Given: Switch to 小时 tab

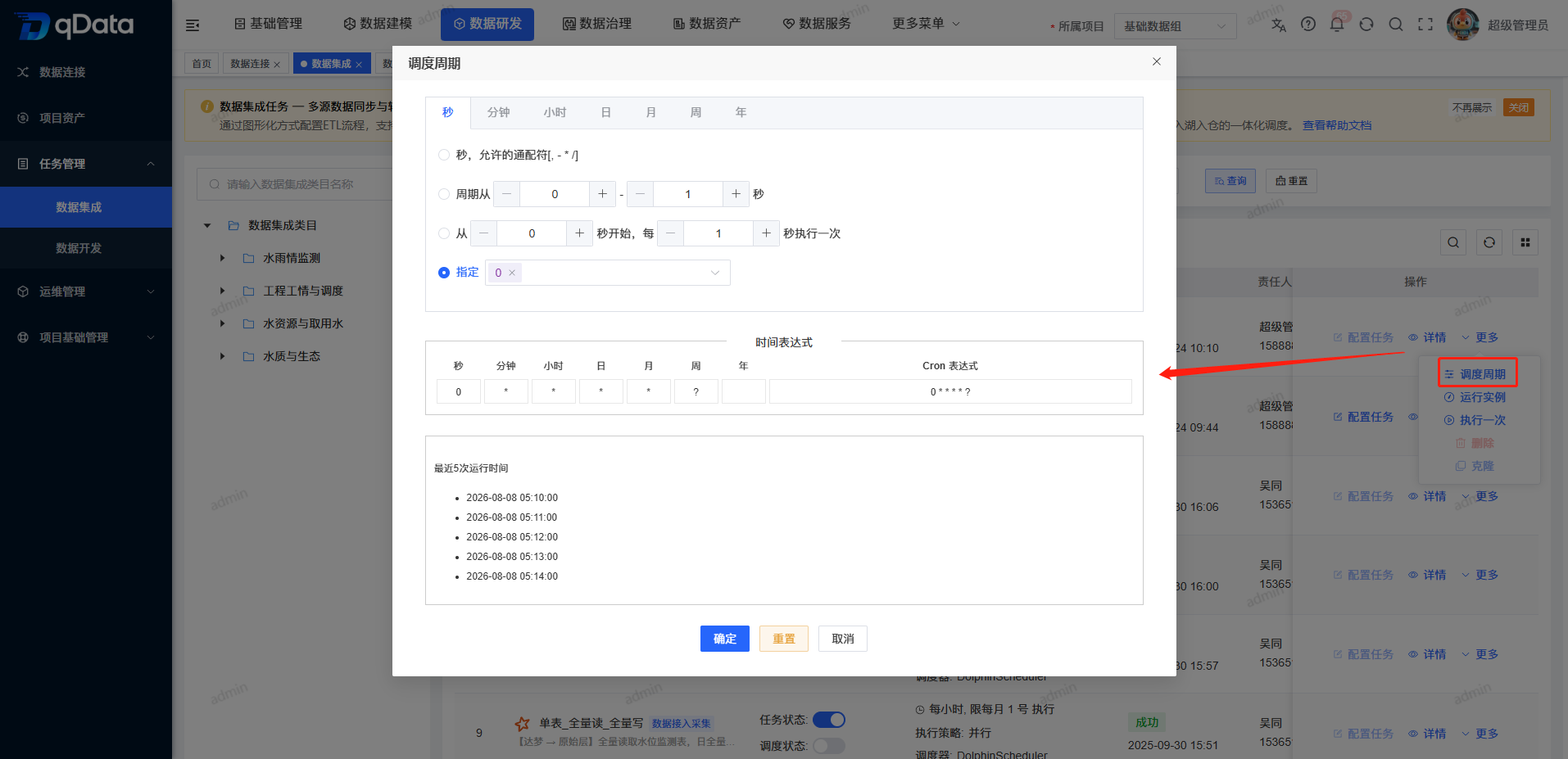Looking at the screenshot, I should click(x=555, y=113).
